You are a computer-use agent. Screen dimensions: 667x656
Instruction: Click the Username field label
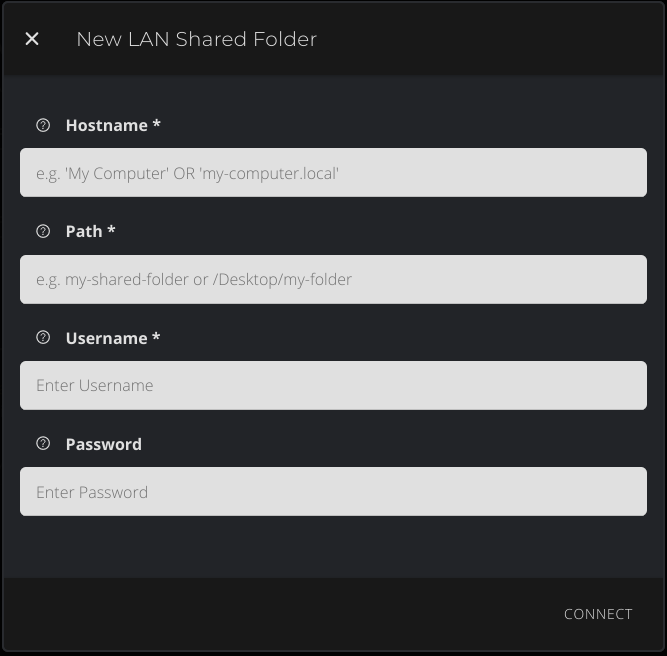(106, 338)
